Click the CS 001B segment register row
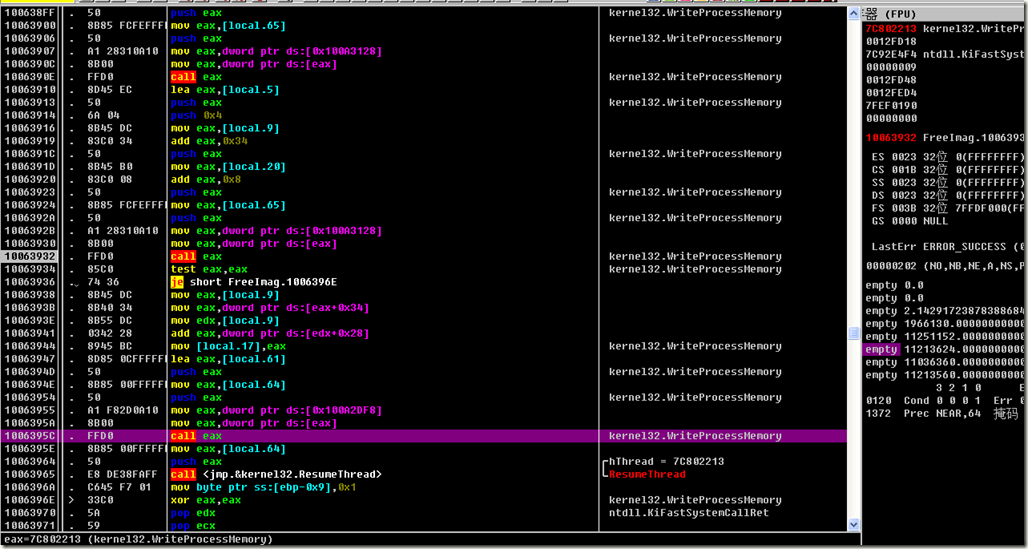The height and width of the screenshot is (549, 1028). pyautogui.click(x=948, y=170)
